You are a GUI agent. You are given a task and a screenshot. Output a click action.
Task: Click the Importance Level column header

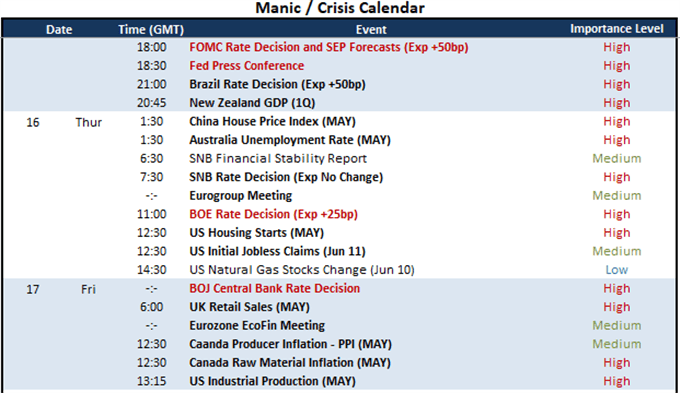click(617, 29)
